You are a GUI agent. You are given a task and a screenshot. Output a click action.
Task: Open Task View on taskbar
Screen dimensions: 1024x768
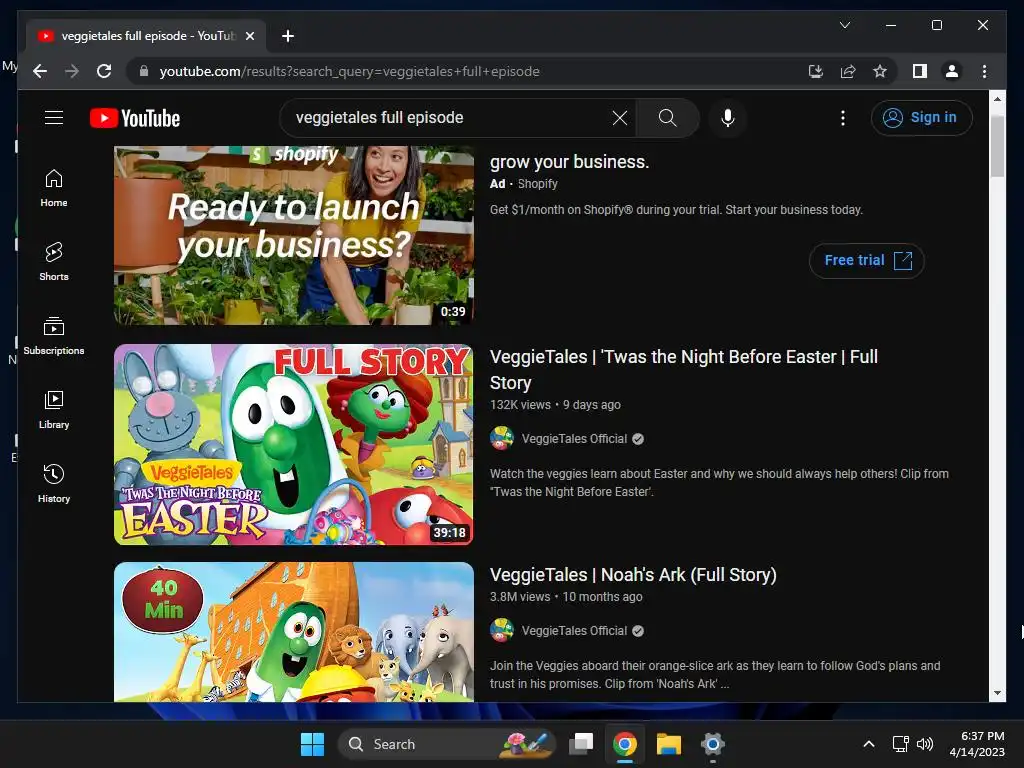click(x=581, y=744)
